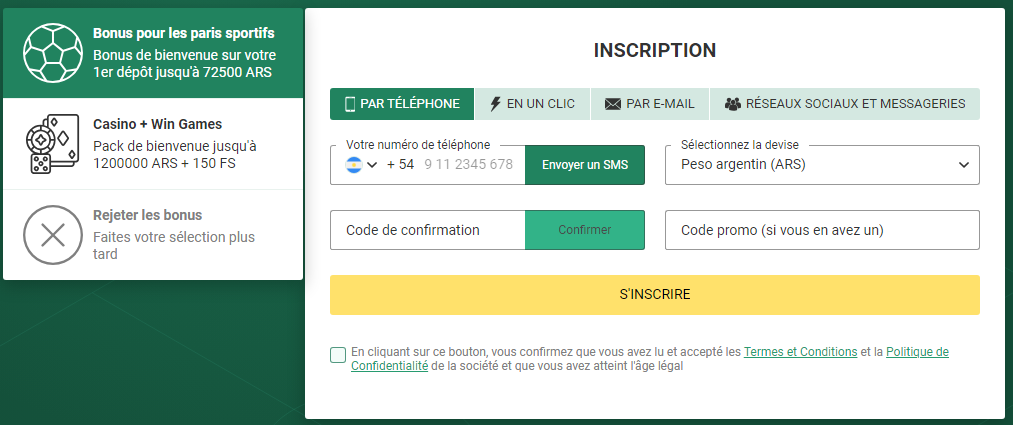Switch to the En un clic tab
The height and width of the screenshot is (425, 1013).
click(x=532, y=104)
